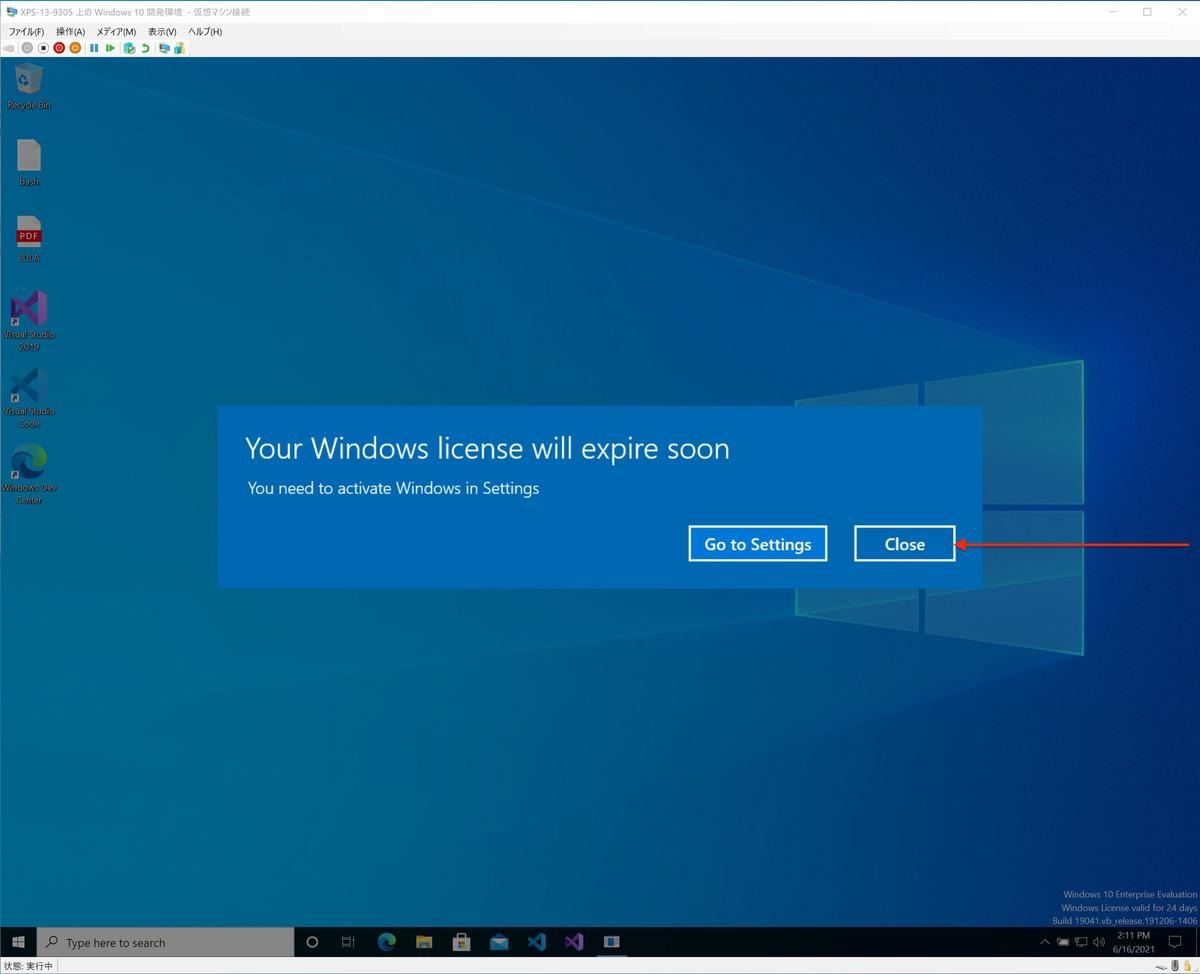This screenshot has height=974, width=1200.
Task: Click the last toolbar icon after monitors
Action: (x=179, y=48)
